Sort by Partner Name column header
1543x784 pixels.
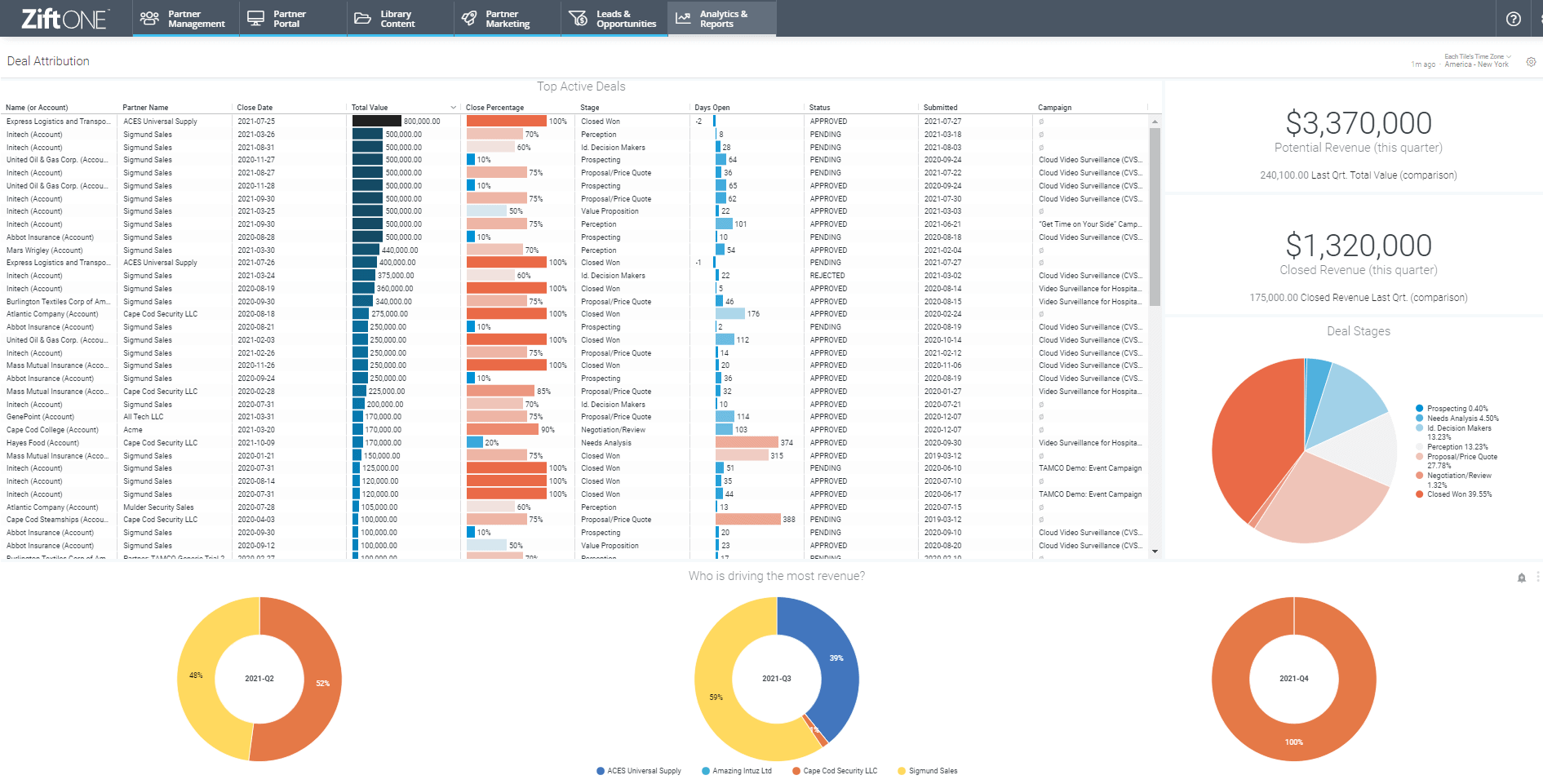145,108
